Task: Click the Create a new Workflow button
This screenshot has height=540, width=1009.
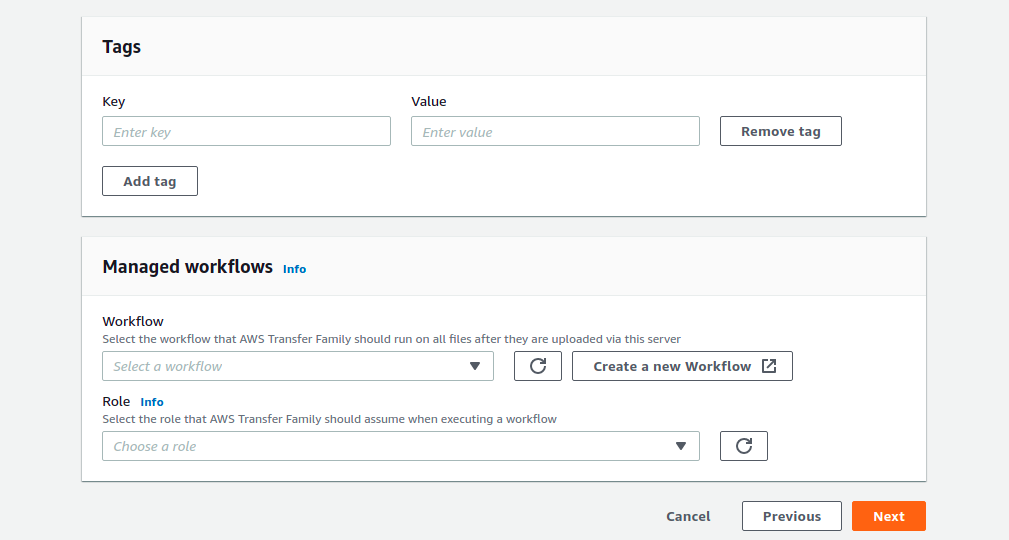Action: tap(682, 366)
